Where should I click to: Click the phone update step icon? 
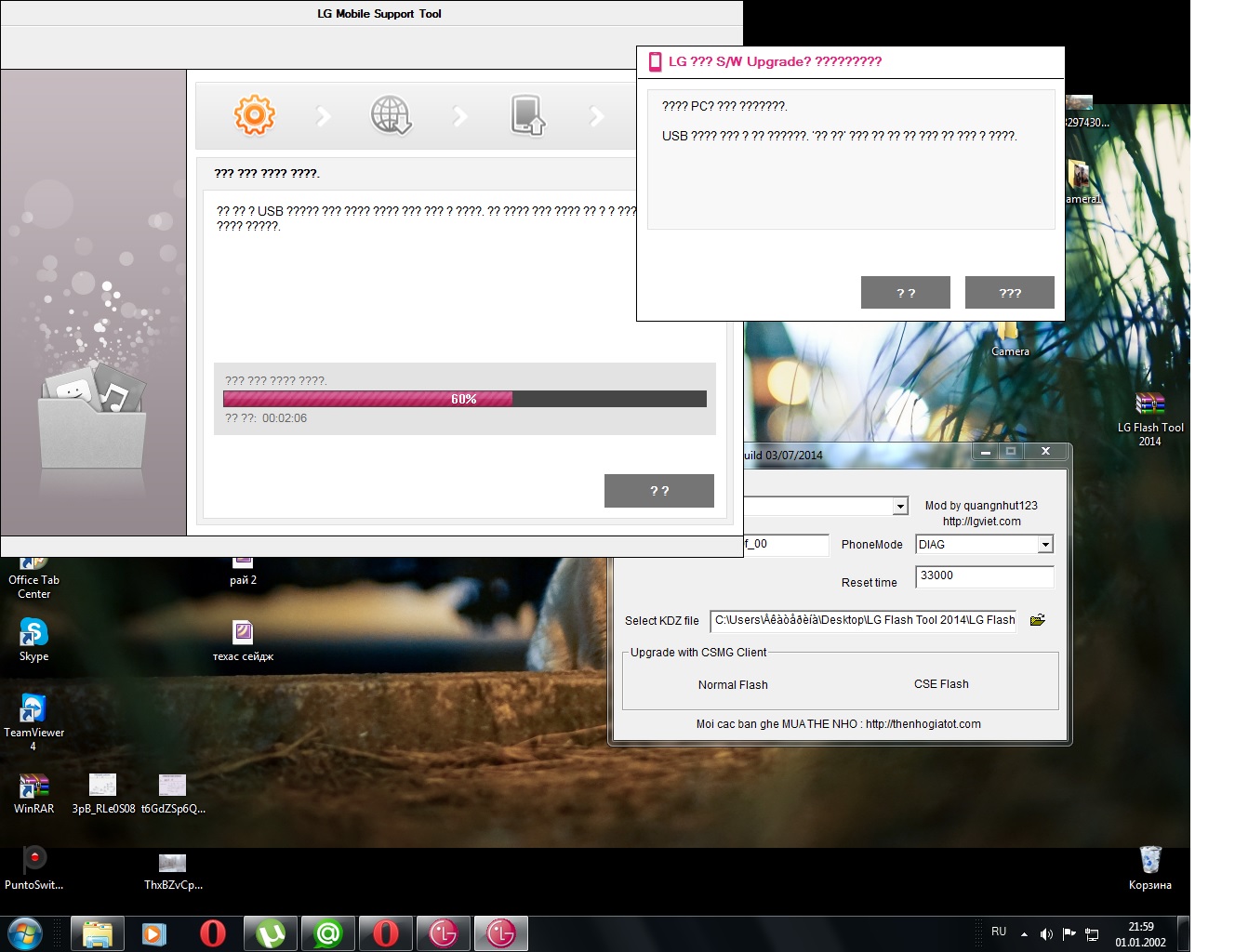pos(527,115)
